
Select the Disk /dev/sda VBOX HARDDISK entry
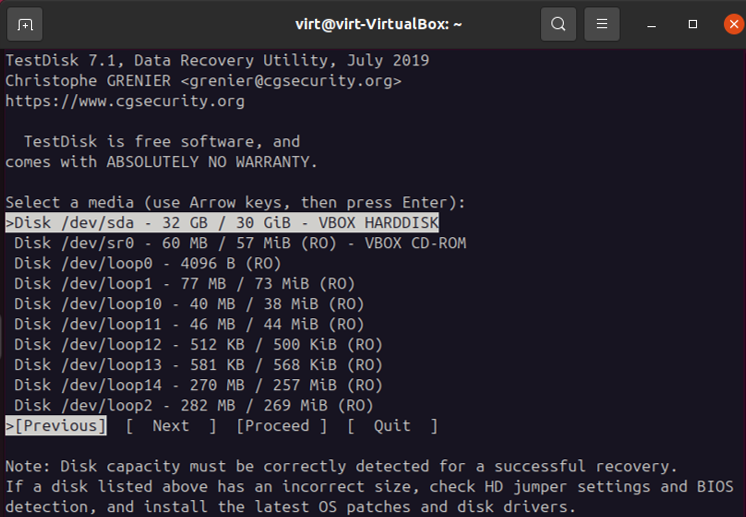click(x=222, y=223)
